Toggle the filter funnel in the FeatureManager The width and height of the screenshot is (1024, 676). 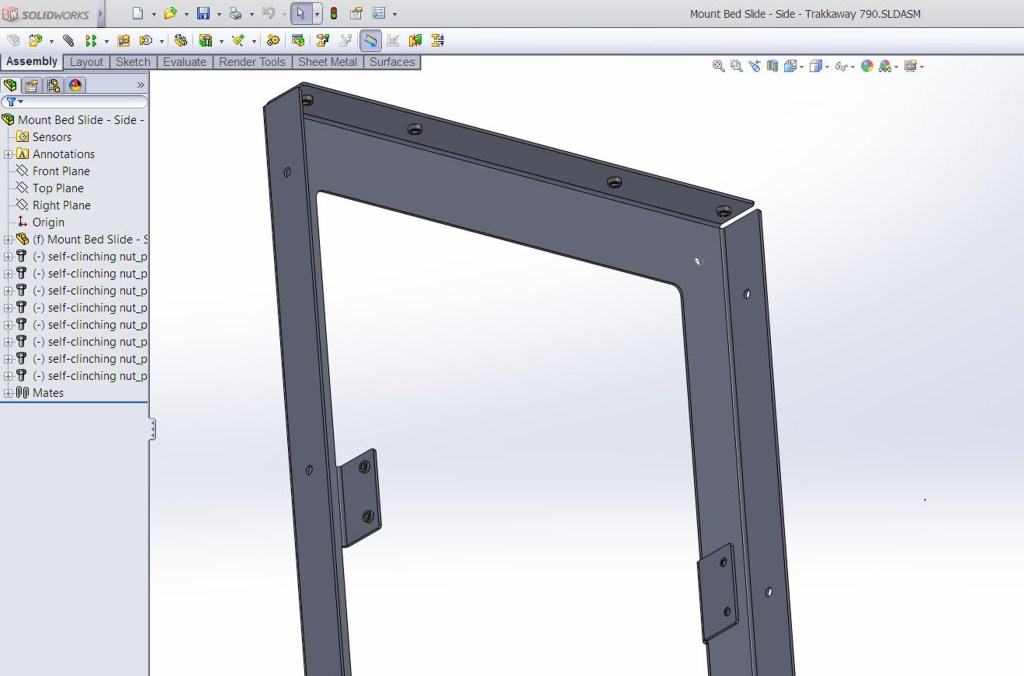click(x=11, y=101)
